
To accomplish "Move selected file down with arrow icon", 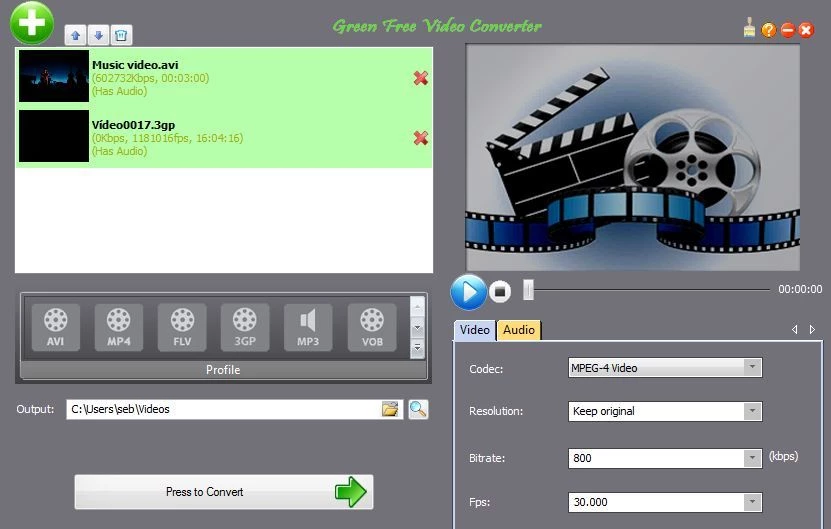I will [x=98, y=36].
